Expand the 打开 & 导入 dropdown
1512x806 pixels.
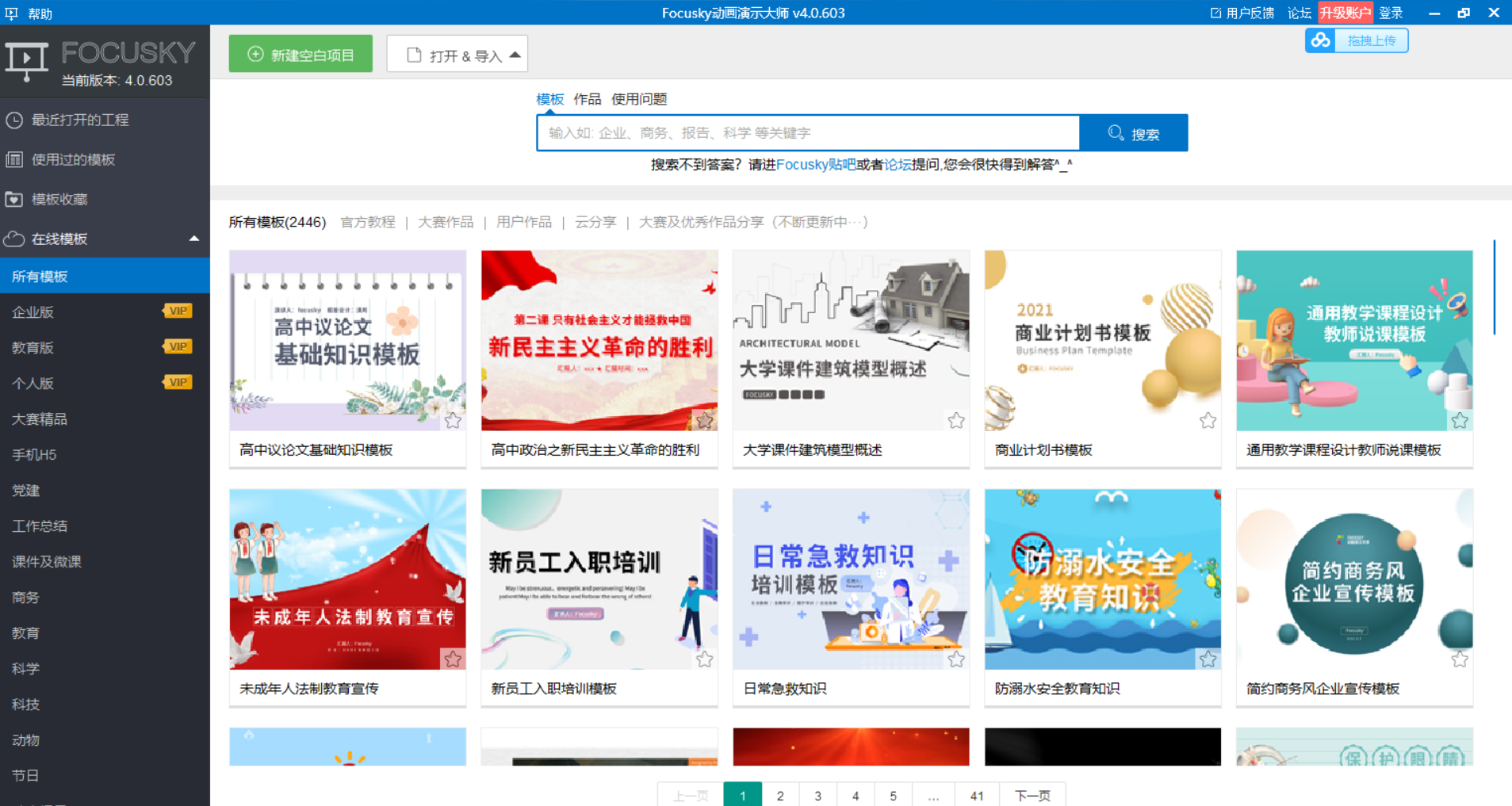point(515,53)
